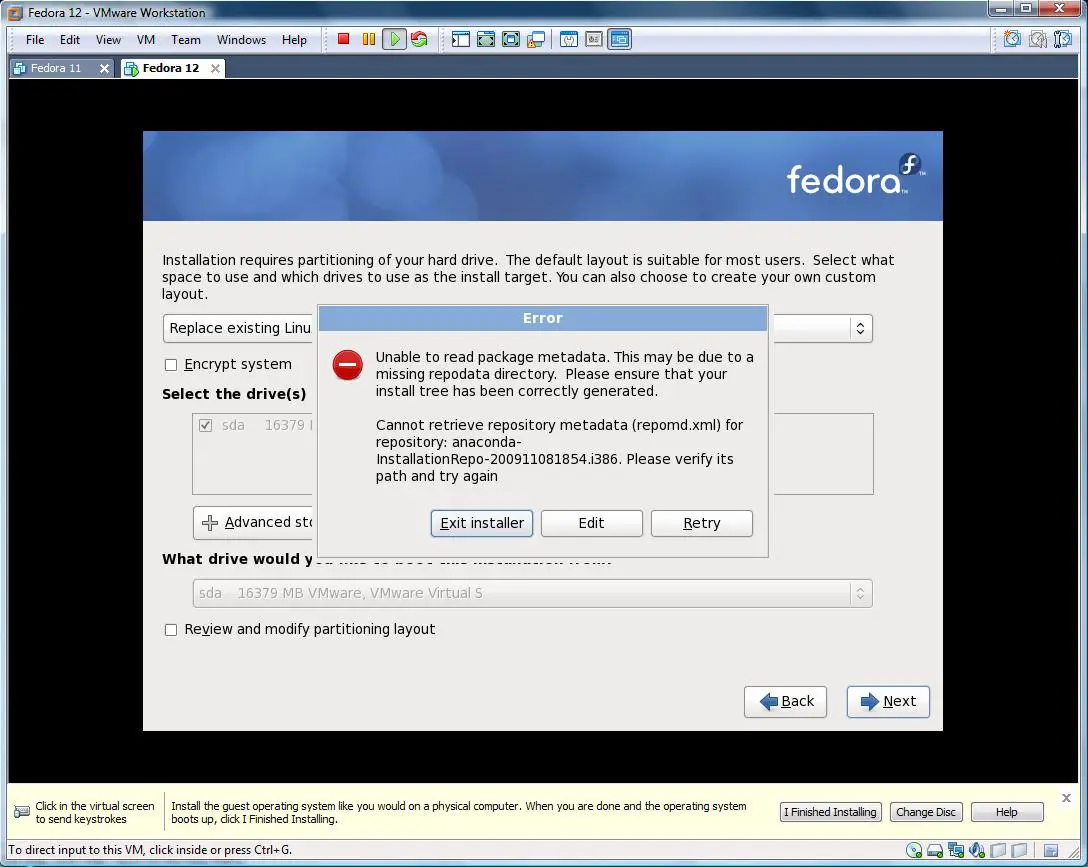Close the Fedora 12 tab with its X

point(215,68)
